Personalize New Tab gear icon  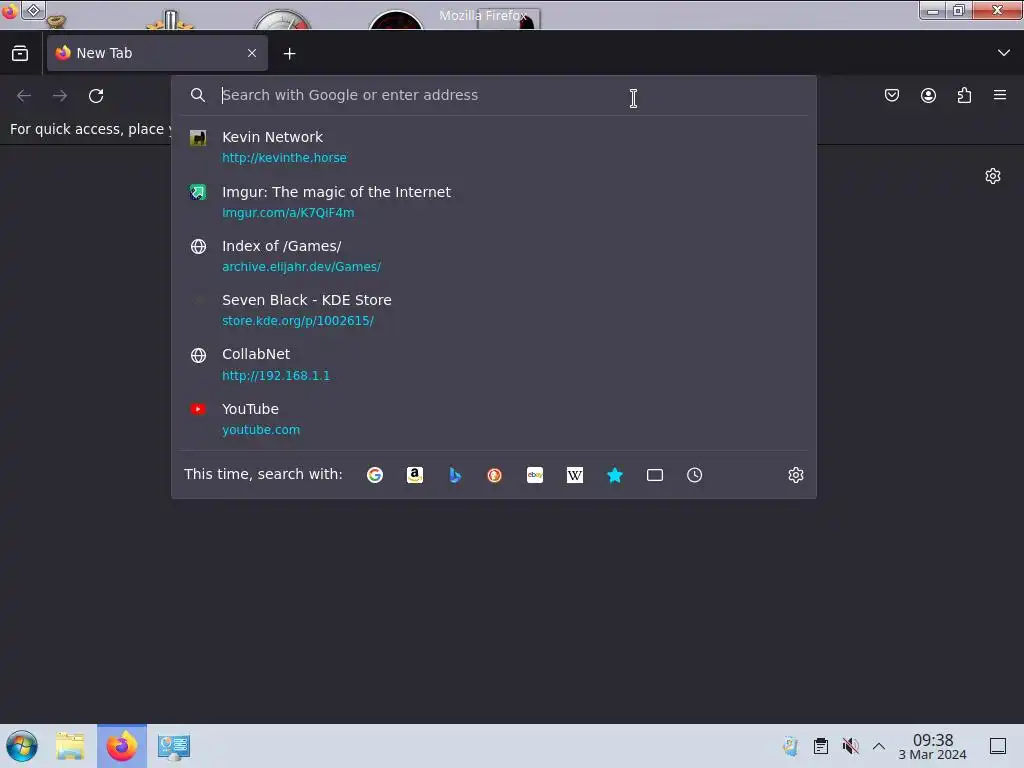pyautogui.click(x=993, y=176)
